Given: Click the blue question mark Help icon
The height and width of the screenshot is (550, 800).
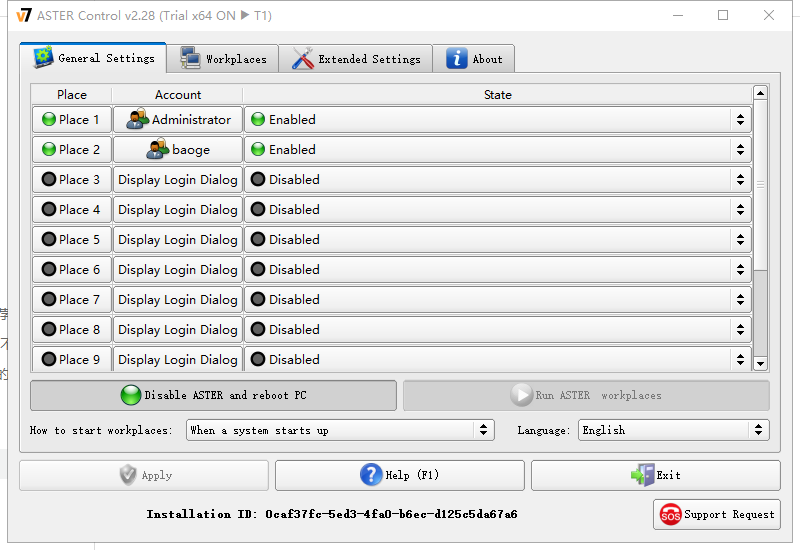Looking at the screenshot, I should (371, 474).
